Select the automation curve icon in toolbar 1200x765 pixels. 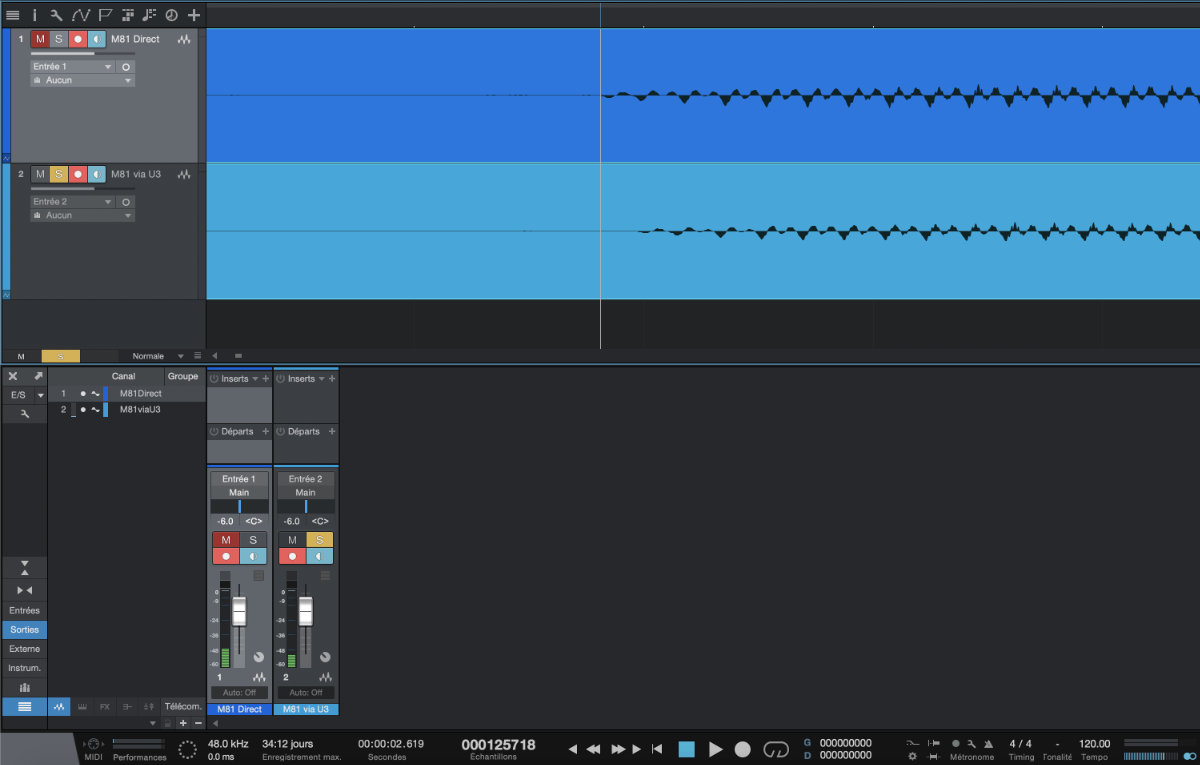[x=80, y=15]
